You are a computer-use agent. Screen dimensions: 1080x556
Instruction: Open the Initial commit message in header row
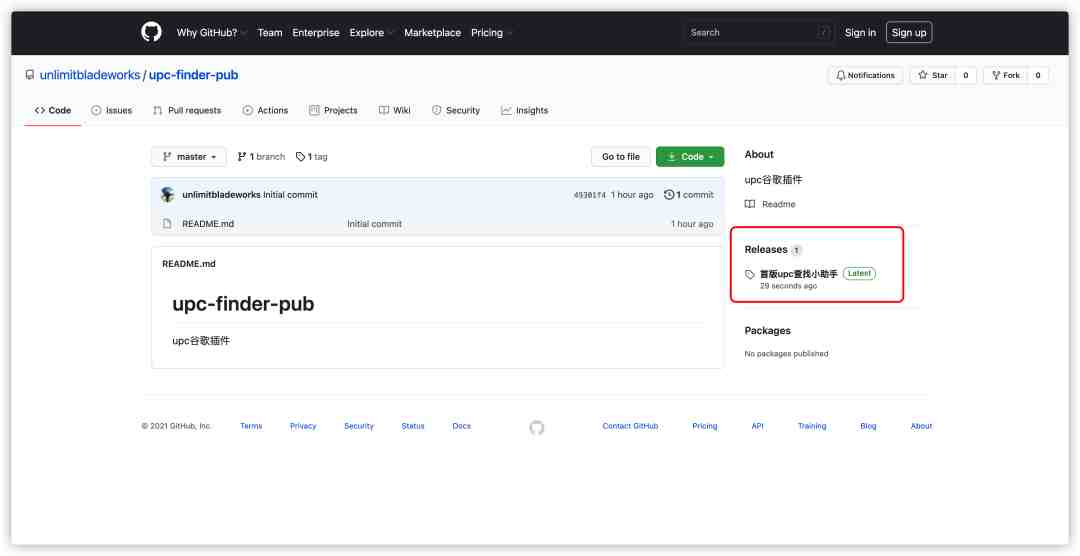coord(291,195)
